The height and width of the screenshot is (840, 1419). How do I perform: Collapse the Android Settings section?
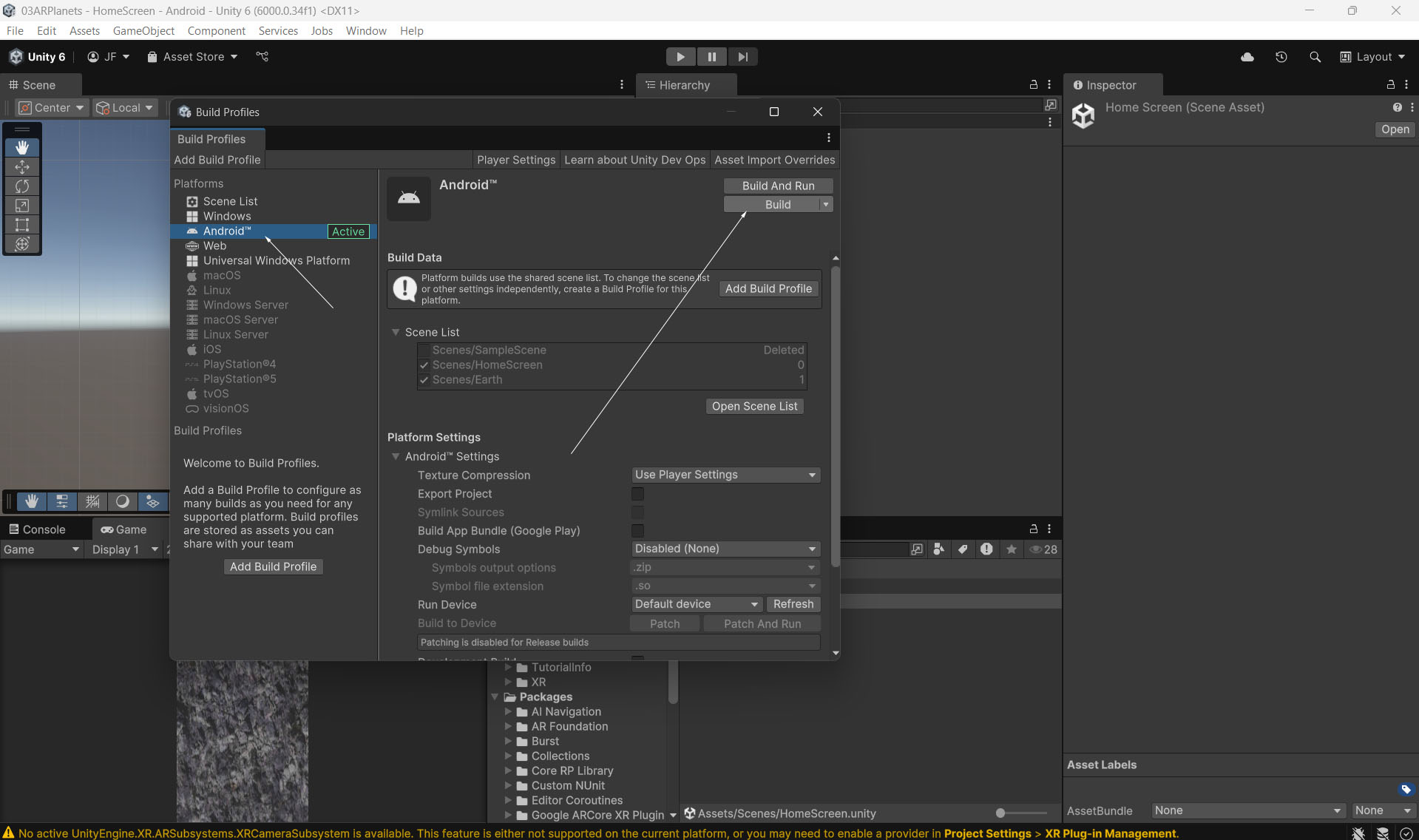pyautogui.click(x=396, y=457)
